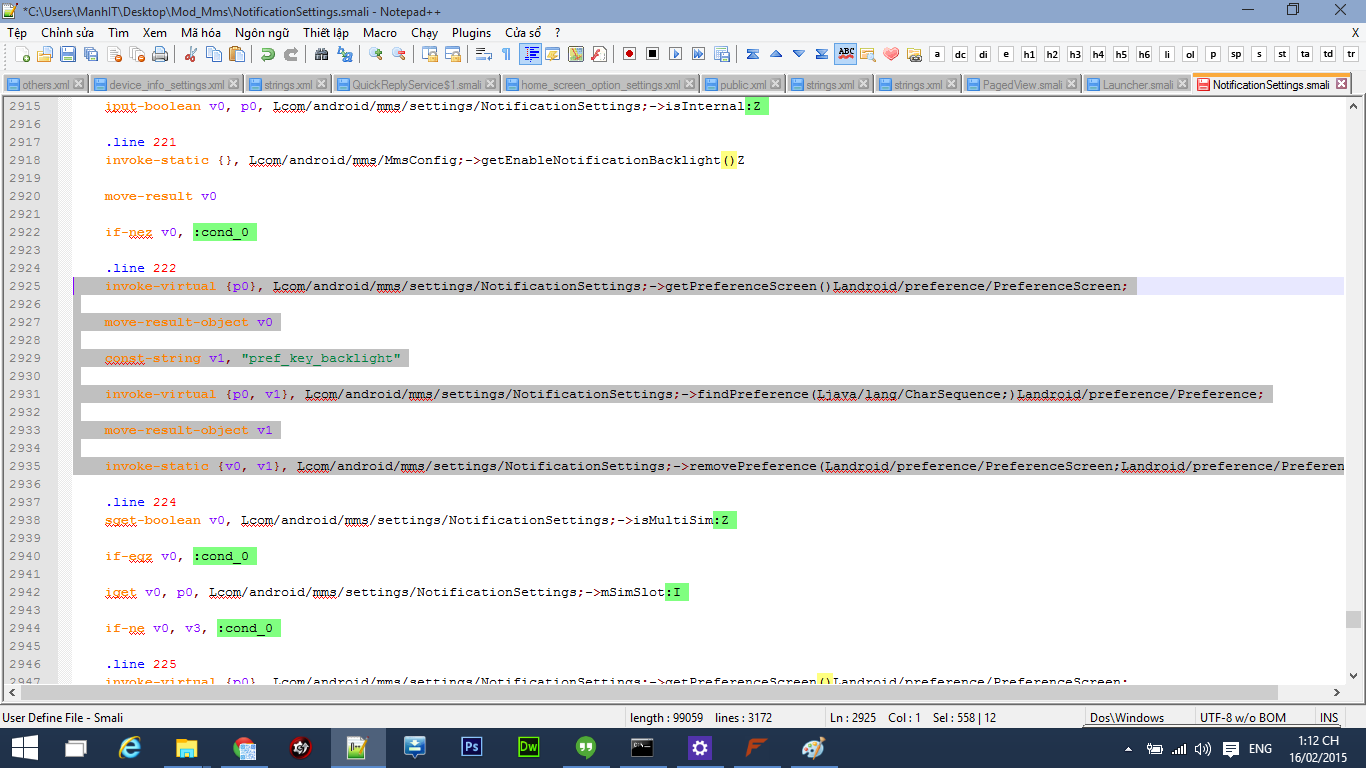The image size is (1366, 768).
Task: Close the PagedView.smali tab
Action: (x=1073, y=85)
